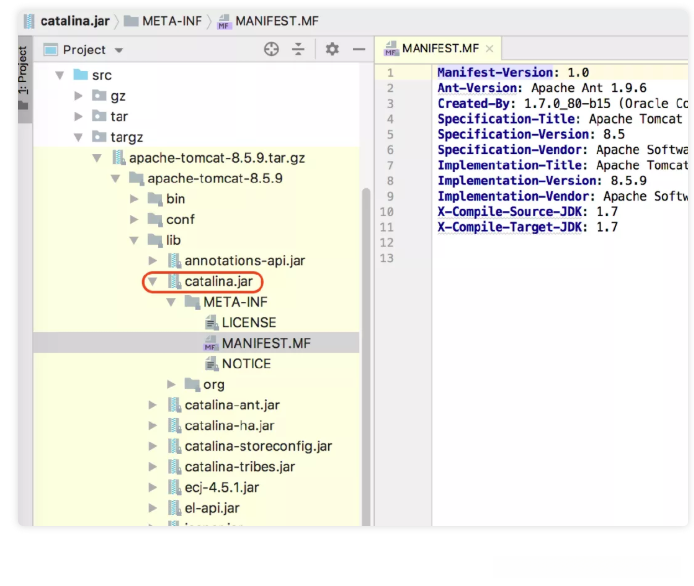This screenshot has height=586, width=694.
Task: Click the annotations-api.jar archive icon
Action: [175, 260]
